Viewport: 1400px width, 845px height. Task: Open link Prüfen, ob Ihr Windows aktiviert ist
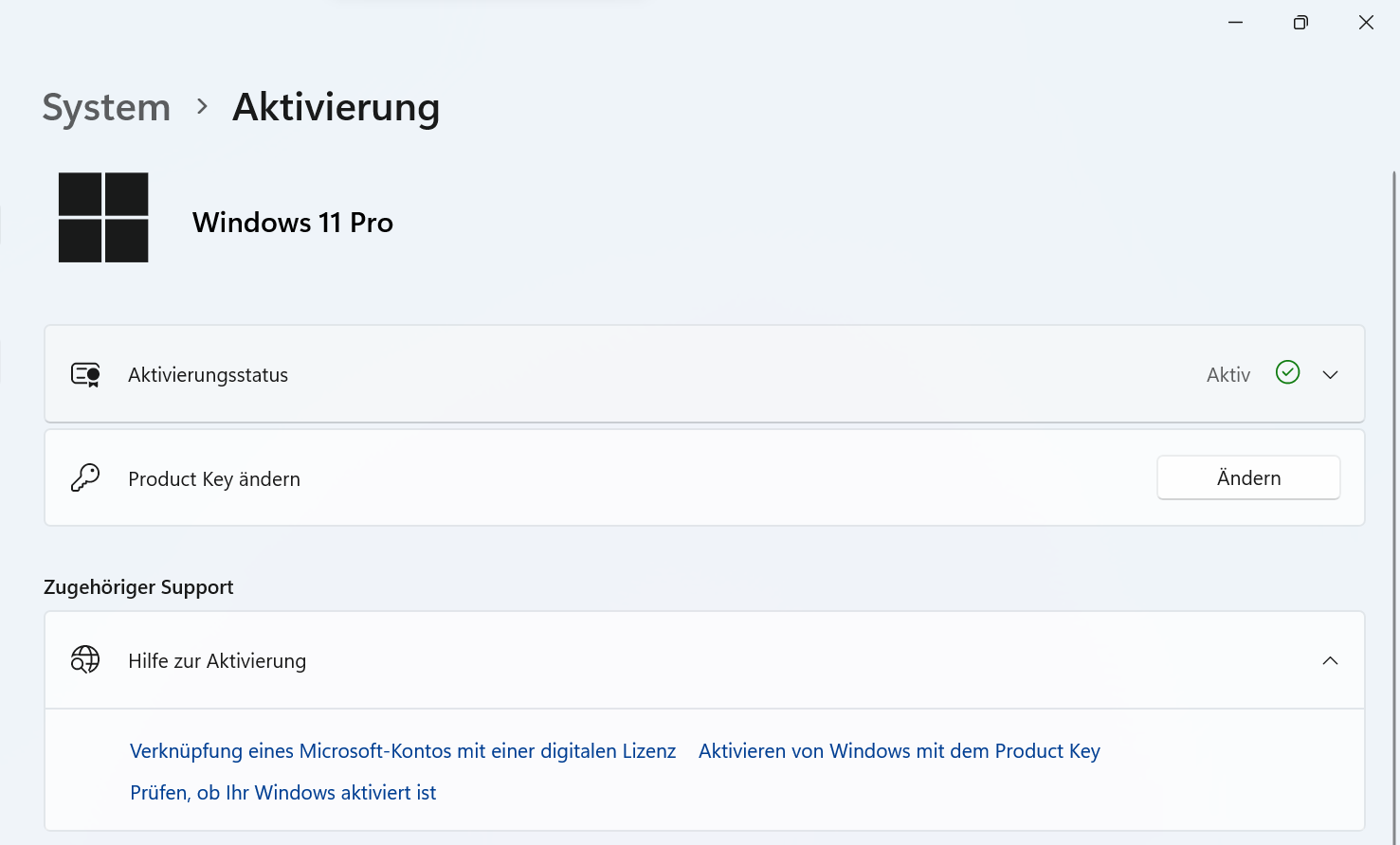283,793
